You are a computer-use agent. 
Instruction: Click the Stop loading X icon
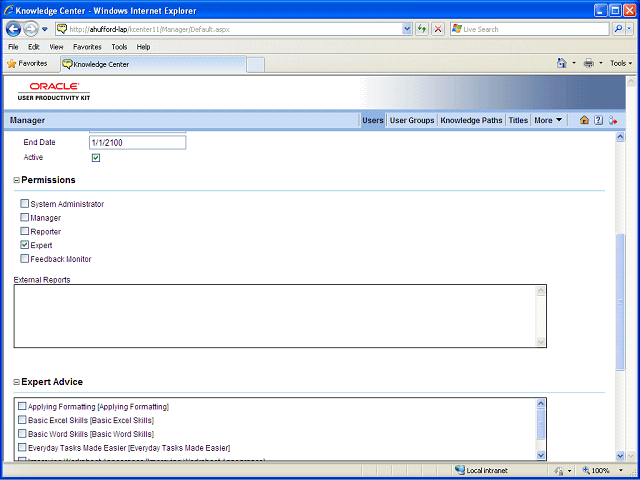click(438, 29)
